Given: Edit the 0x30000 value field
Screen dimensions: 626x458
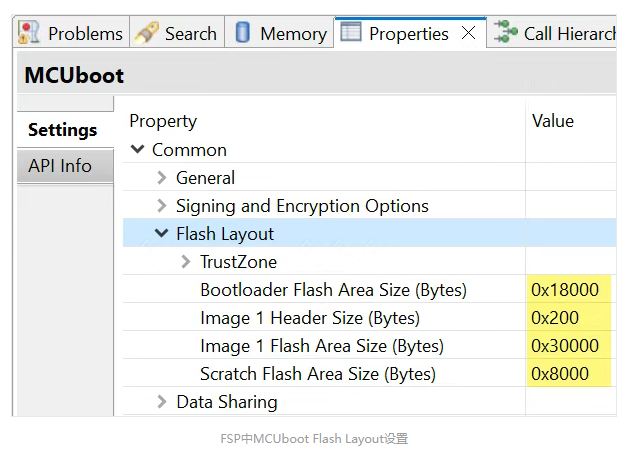Looking at the screenshot, I should pos(569,345).
